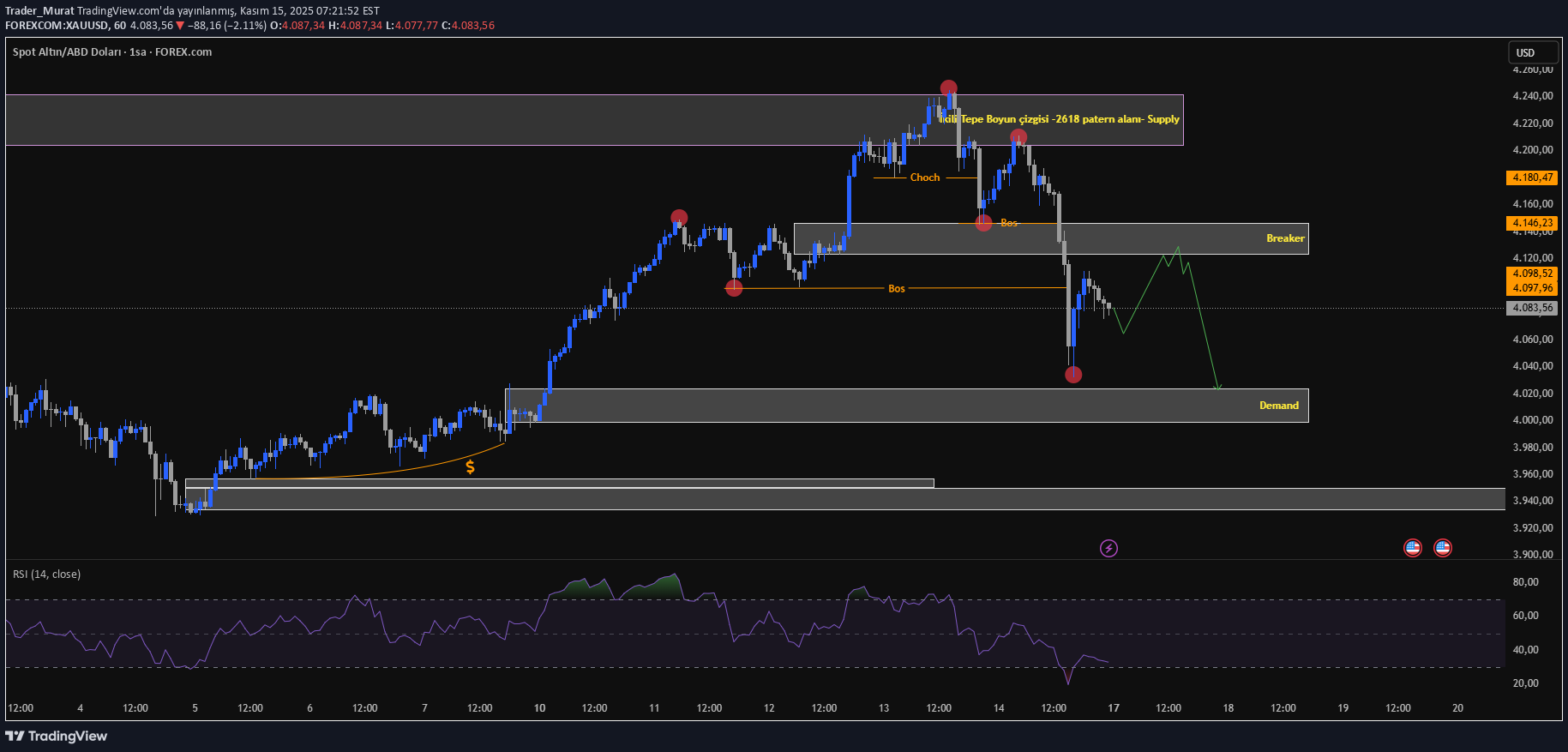Select the orange dollar sign marker
Image resolution: width=1568 pixels, height=752 pixels.
pyautogui.click(x=471, y=467)
